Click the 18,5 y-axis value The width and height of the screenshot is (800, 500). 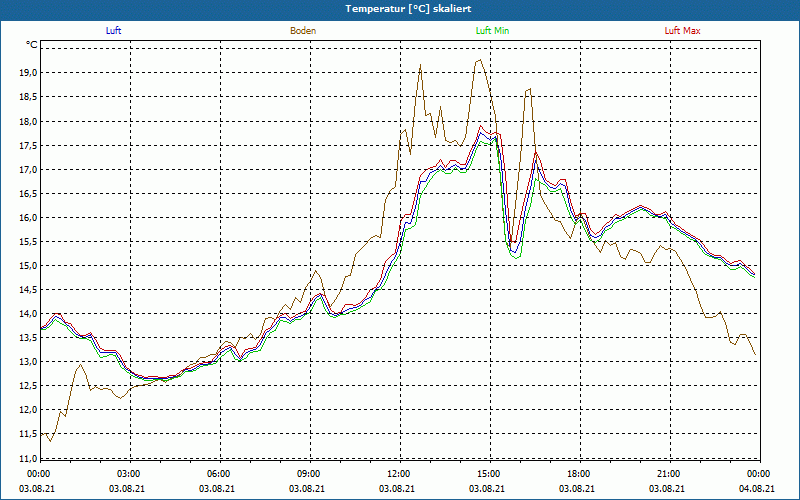point(29,97)
